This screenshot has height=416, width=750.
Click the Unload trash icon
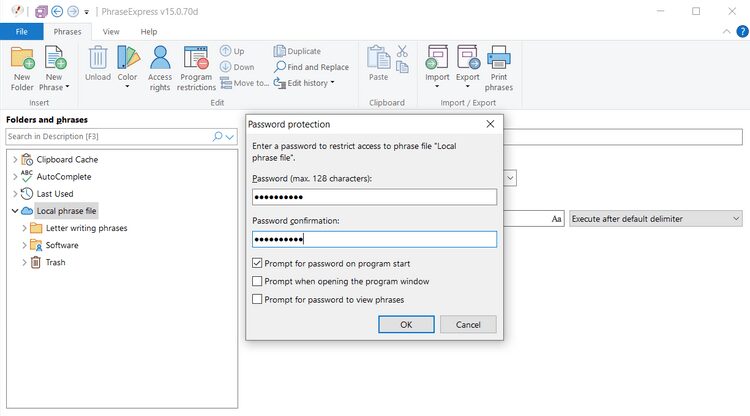click(x=98, y=58)
